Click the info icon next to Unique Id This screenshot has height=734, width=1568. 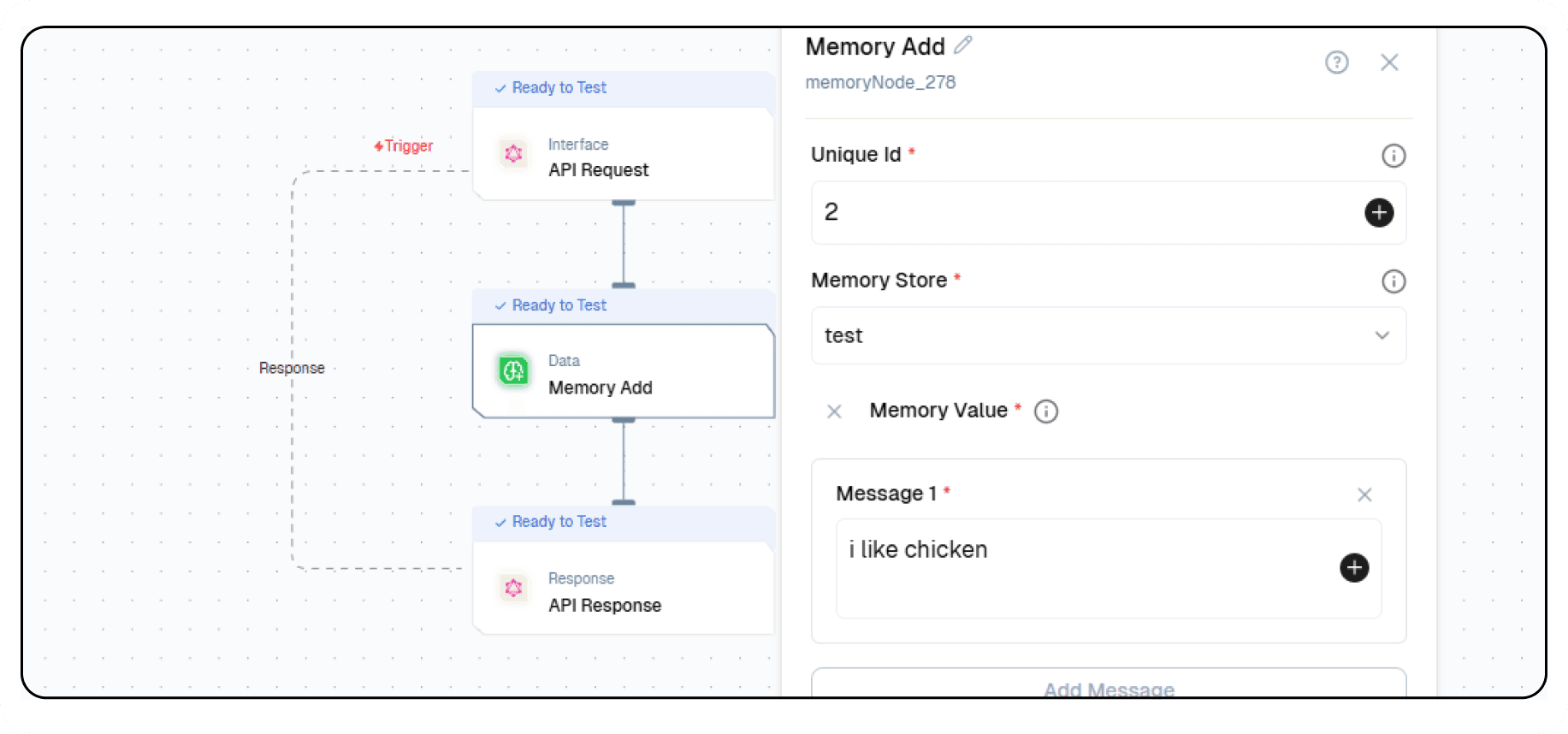(1393, 156)
